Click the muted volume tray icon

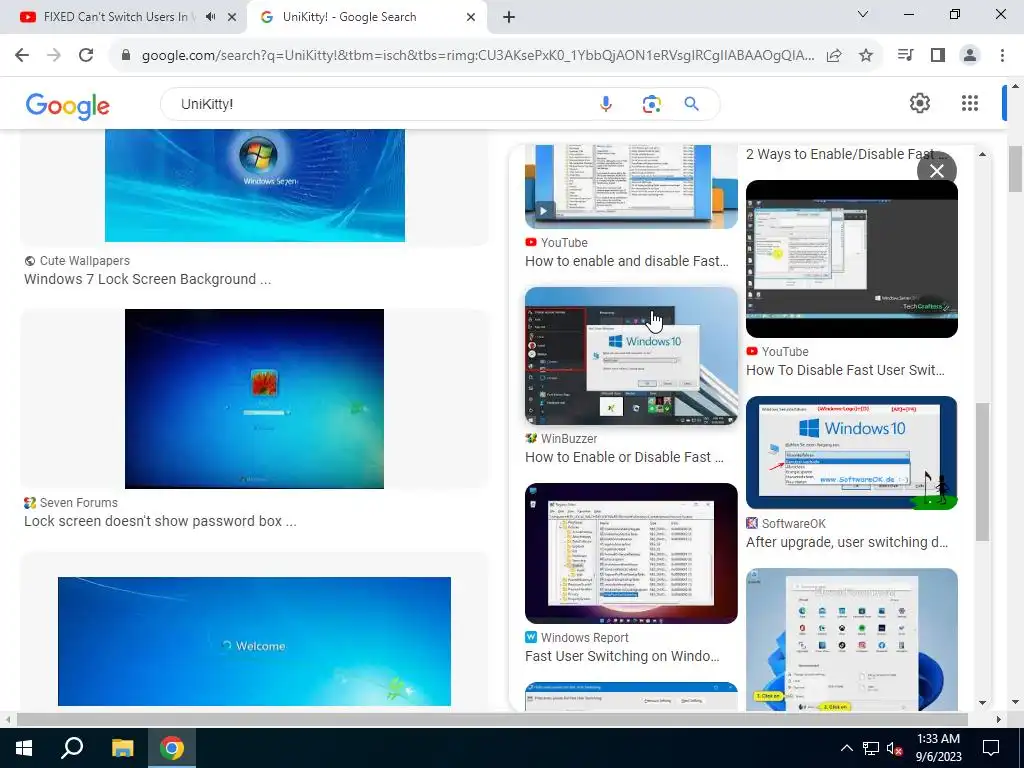pyautogui.click(x=895, y=748)
